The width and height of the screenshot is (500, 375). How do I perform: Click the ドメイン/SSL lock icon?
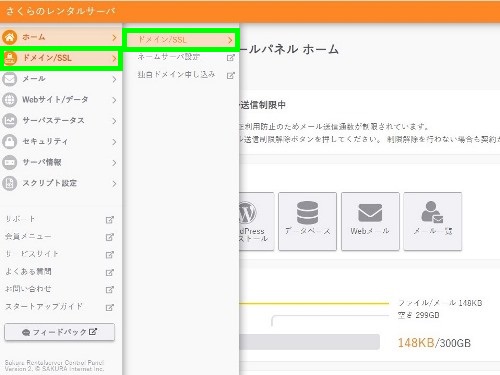point(10,58)
